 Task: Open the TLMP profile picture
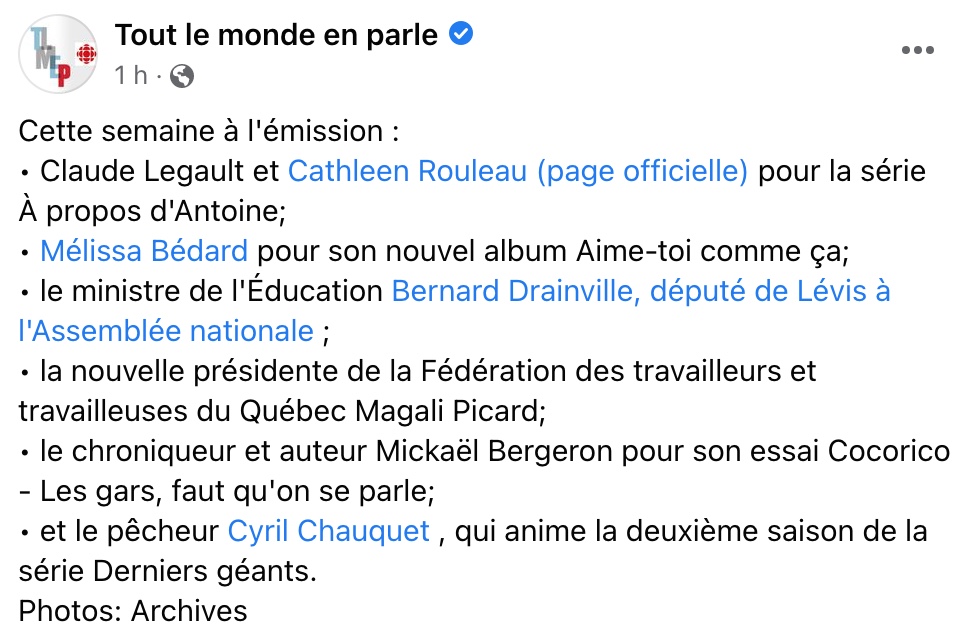(58, 54)
